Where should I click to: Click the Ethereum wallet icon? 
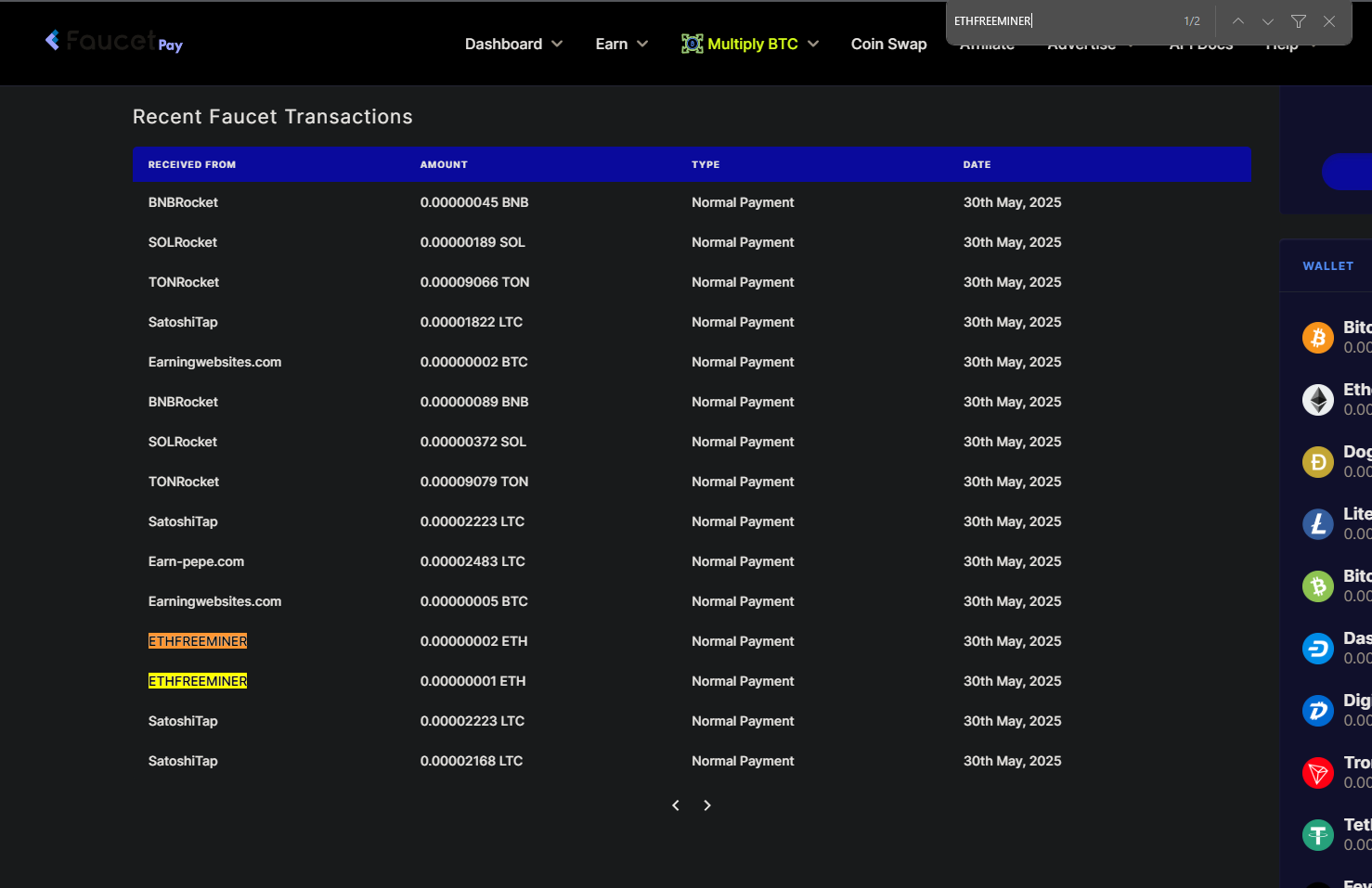point(1318,400)
